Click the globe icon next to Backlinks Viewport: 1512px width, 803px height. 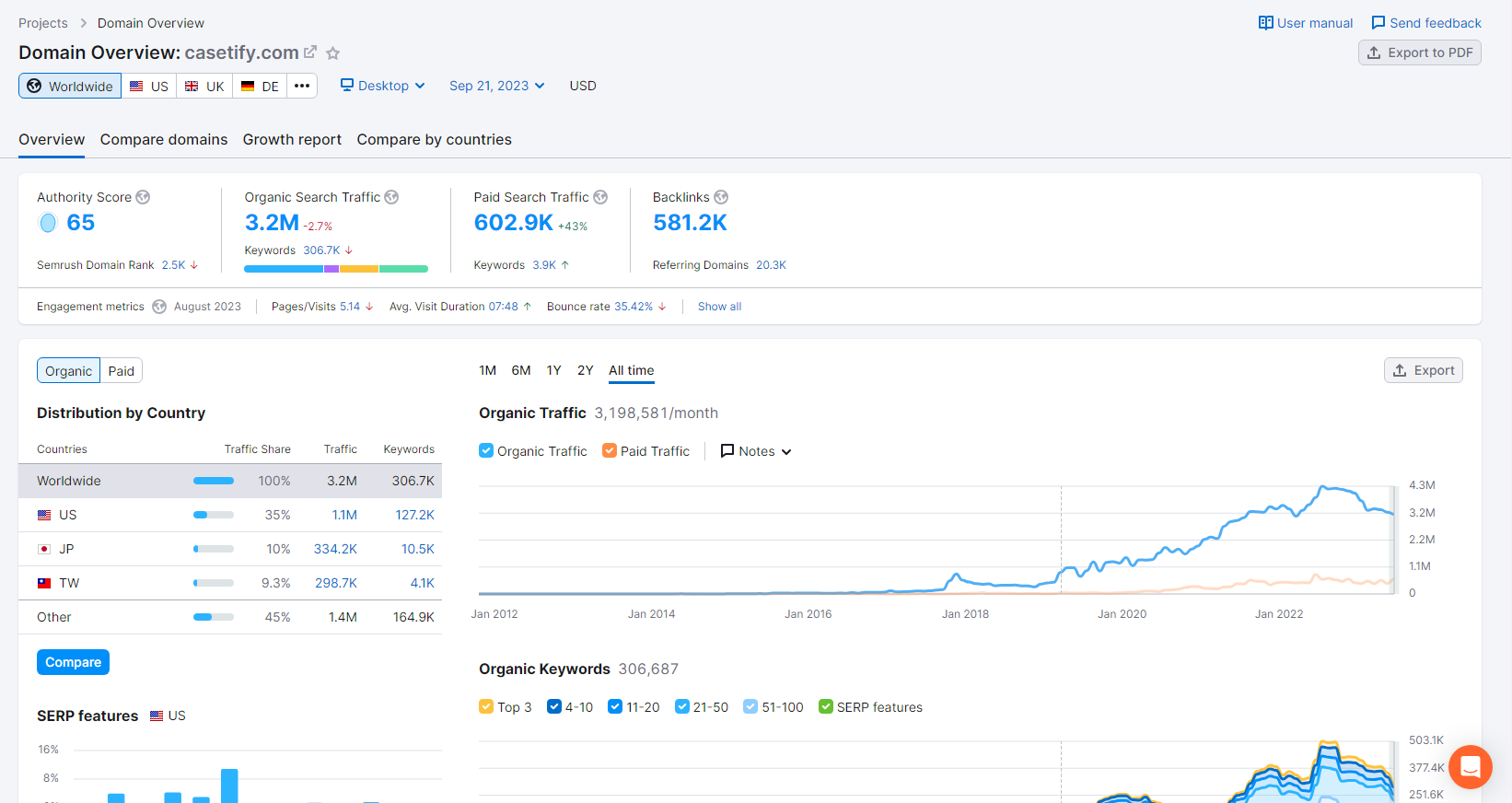tap(721, 197)
